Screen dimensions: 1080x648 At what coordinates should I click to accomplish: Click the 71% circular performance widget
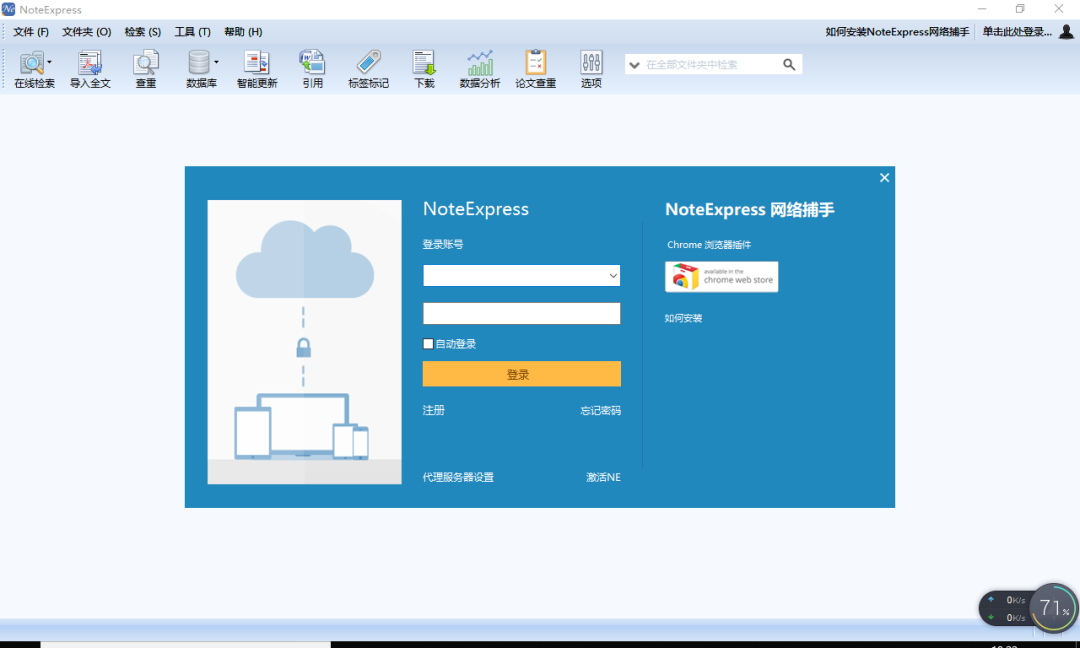[1053, 607]
